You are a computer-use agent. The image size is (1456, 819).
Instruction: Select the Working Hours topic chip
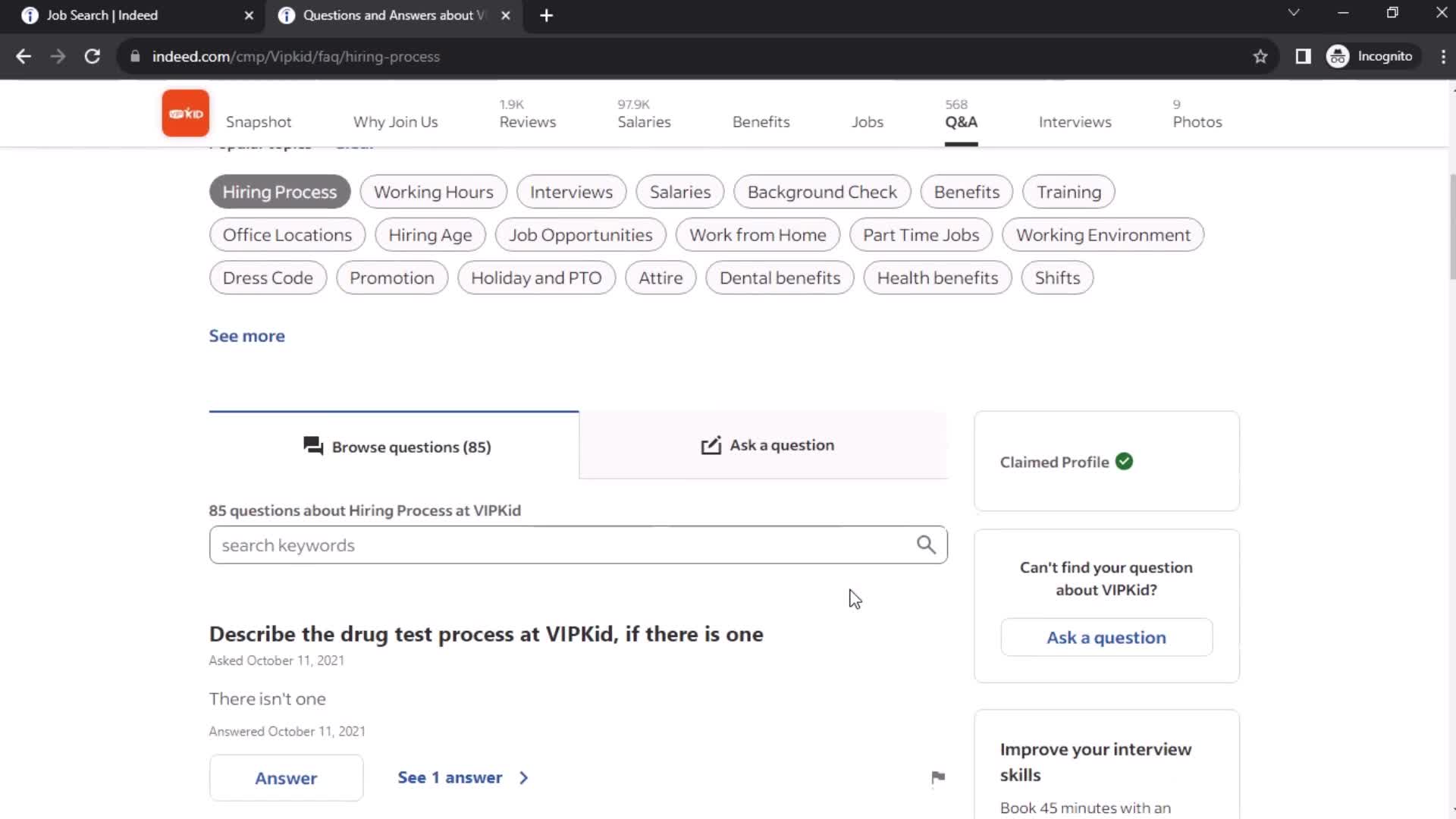pos(433,192)
